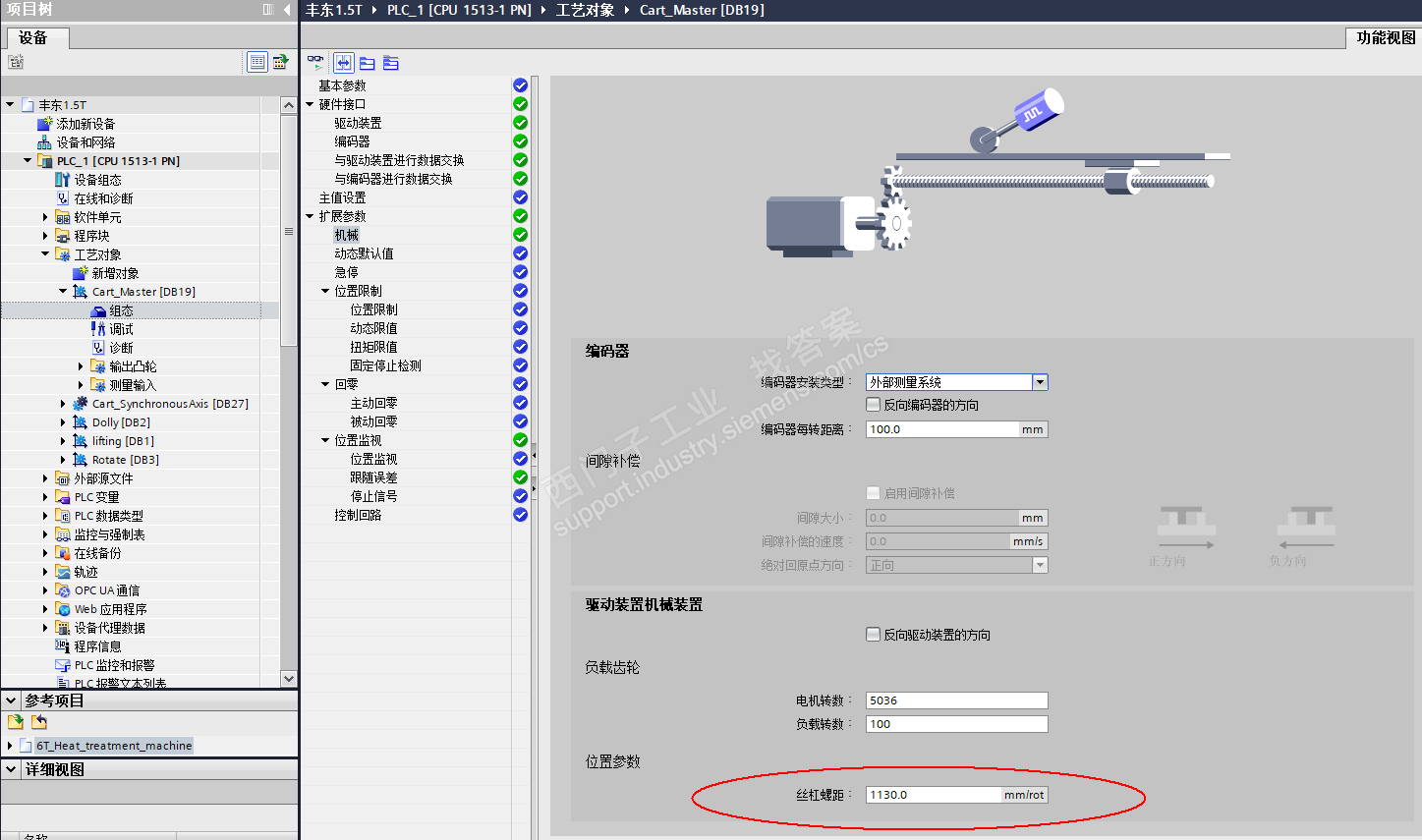Click the 诊断 icon under Cart_Master
Viewport: 1422px width, 840px height.
(x=97, y=348)
